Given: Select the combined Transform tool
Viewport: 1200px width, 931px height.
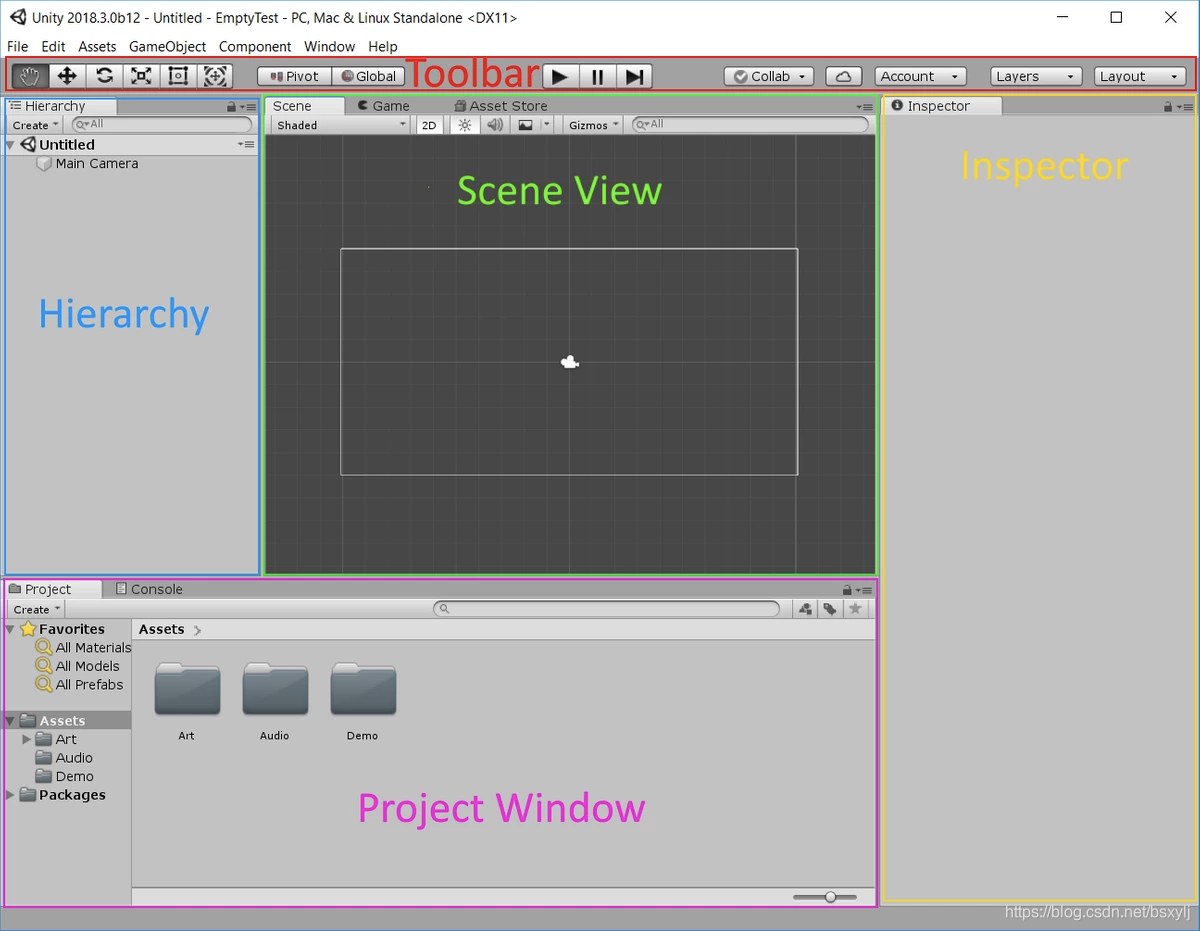Looking at the screenshot, I should (215, 76).
